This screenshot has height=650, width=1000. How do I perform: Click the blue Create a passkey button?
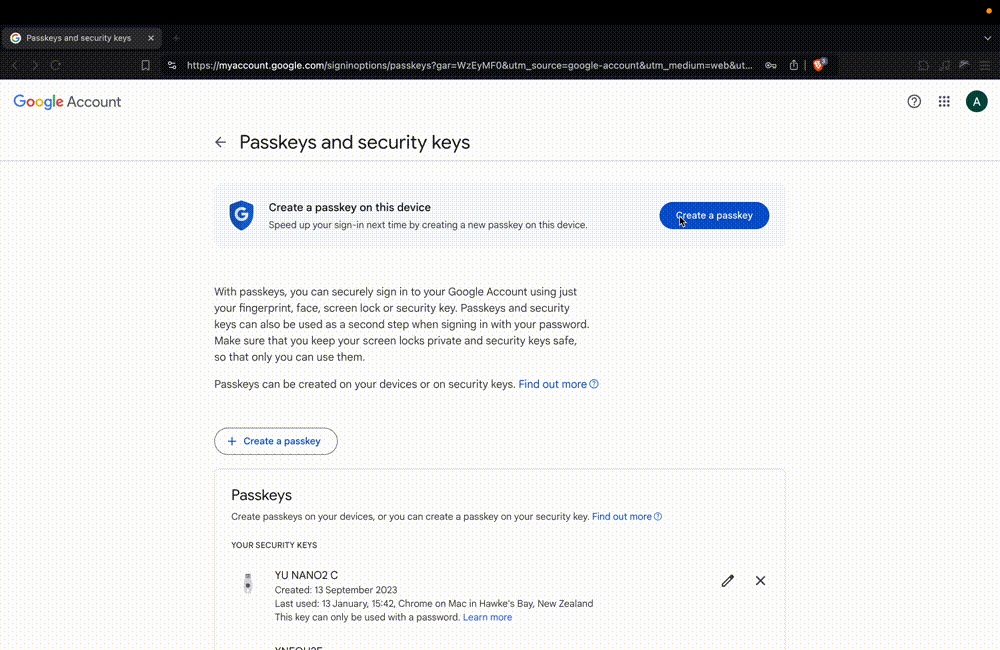[714, 216]
